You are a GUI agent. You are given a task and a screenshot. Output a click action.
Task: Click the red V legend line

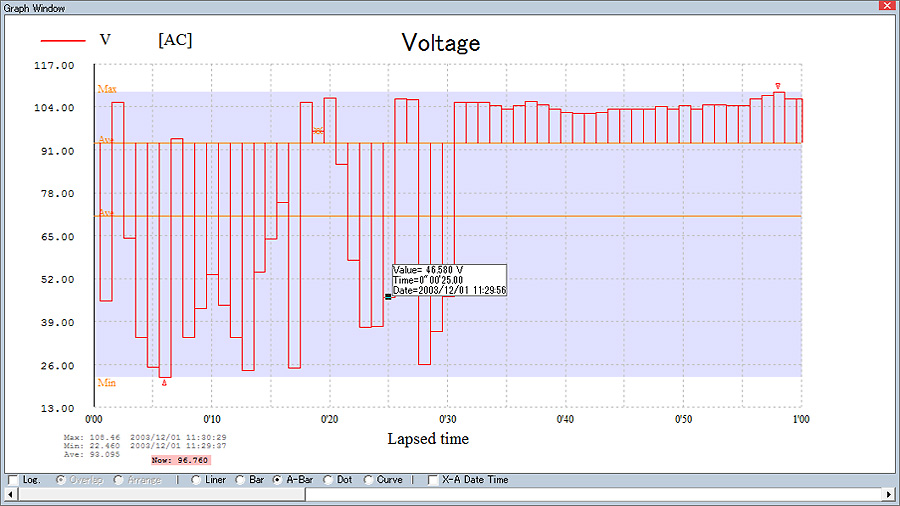click(x=61, y=41)
